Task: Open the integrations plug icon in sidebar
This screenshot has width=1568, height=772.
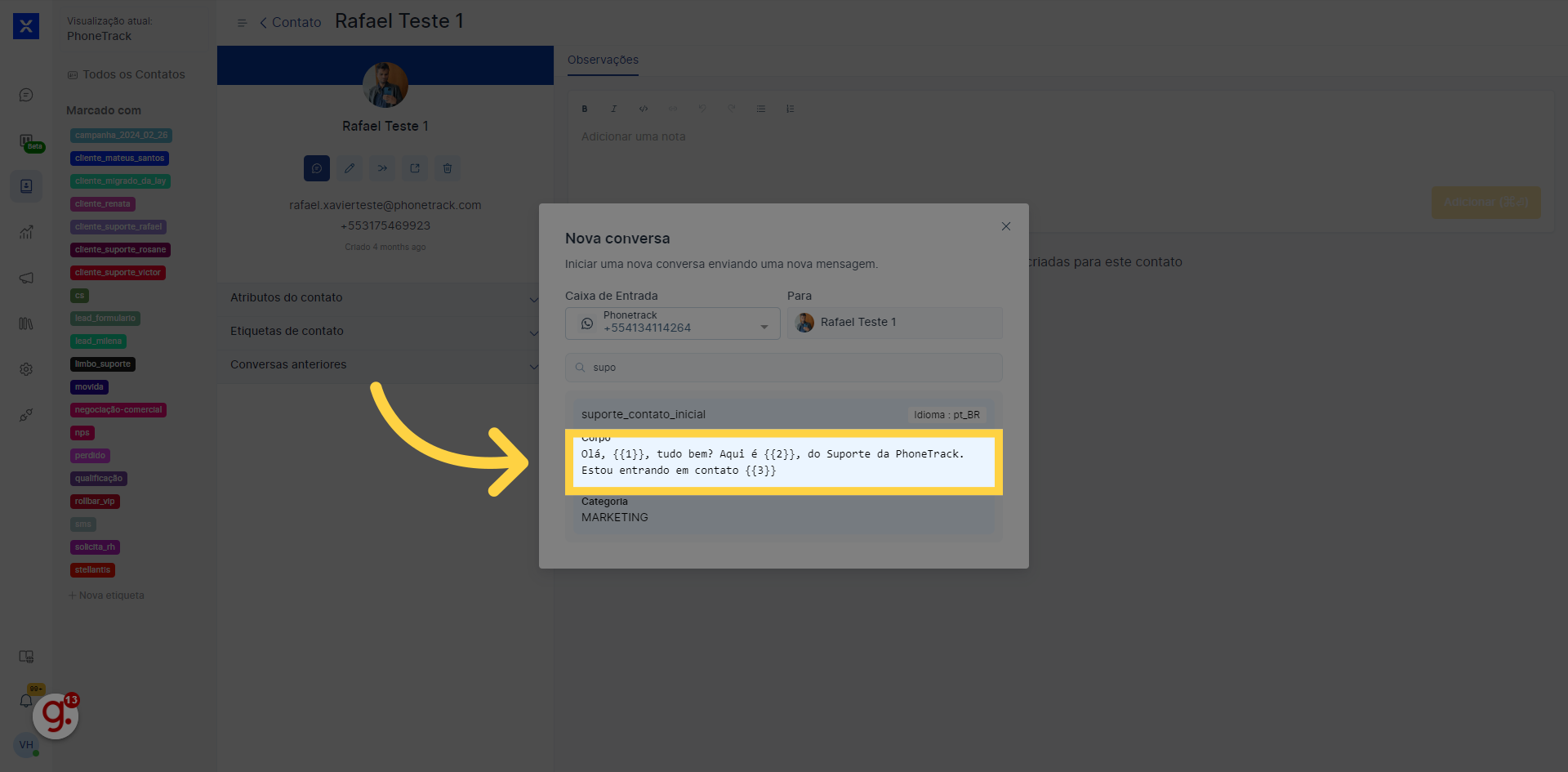Action: (x=26, y=415)
